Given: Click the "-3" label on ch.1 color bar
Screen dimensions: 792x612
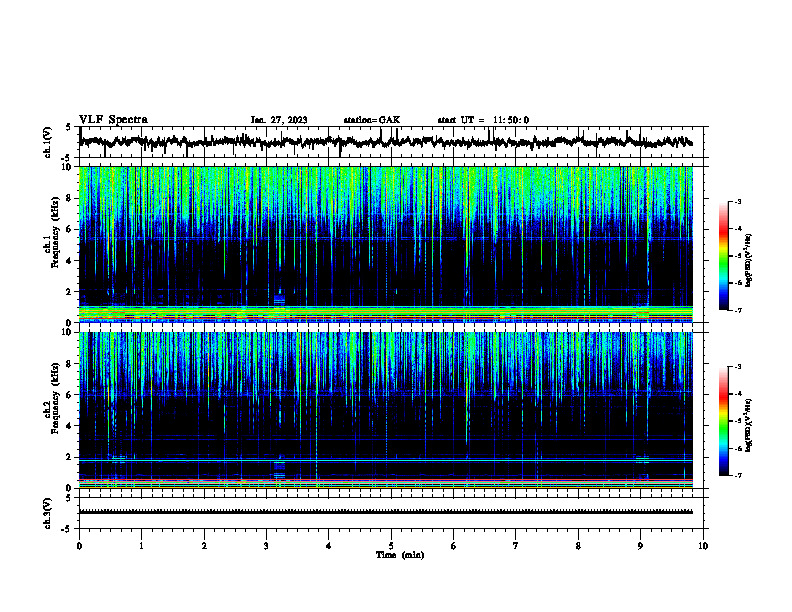Looking at the screenshot, I should click(x=738, y=201).
